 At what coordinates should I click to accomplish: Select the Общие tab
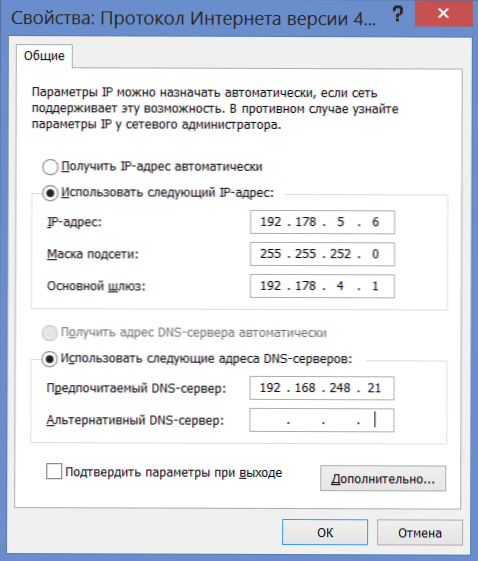pos(44,56)
